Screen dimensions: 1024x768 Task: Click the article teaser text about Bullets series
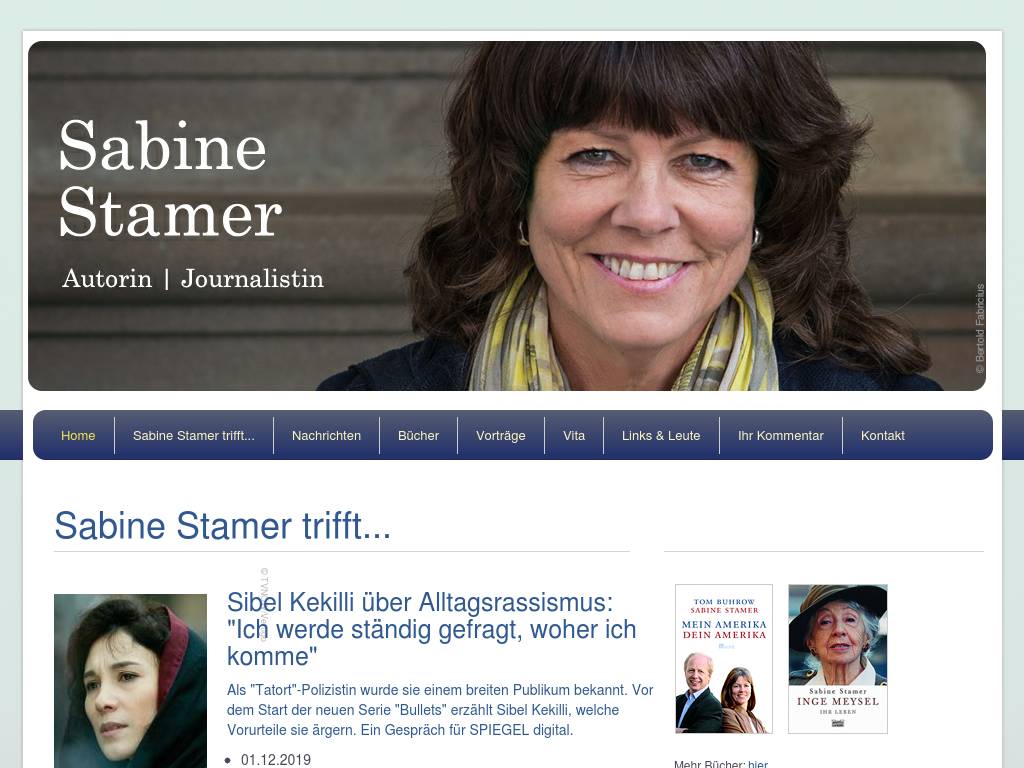click(440, 710)
